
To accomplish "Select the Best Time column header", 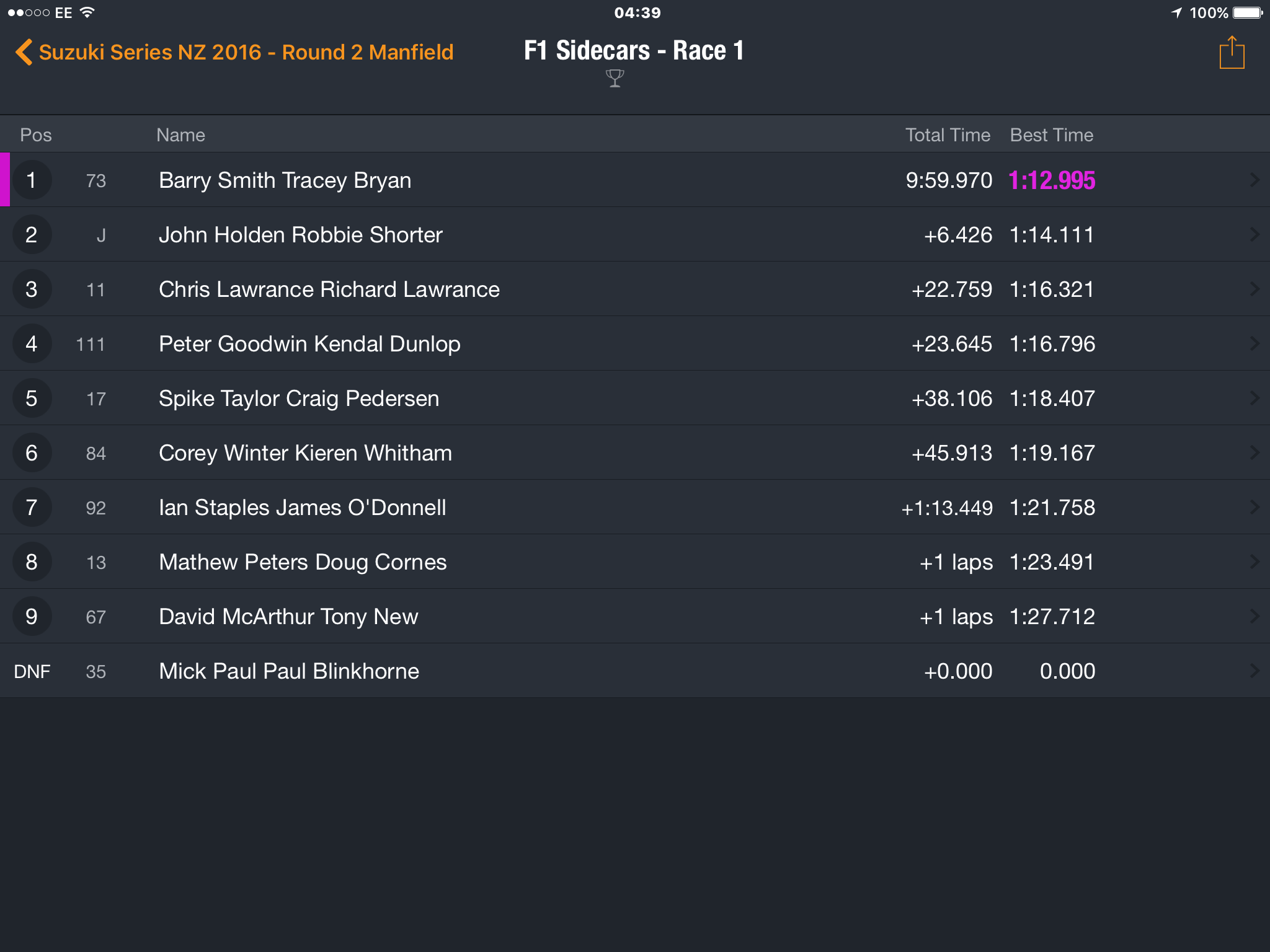I will click(x=1052, y=135).
